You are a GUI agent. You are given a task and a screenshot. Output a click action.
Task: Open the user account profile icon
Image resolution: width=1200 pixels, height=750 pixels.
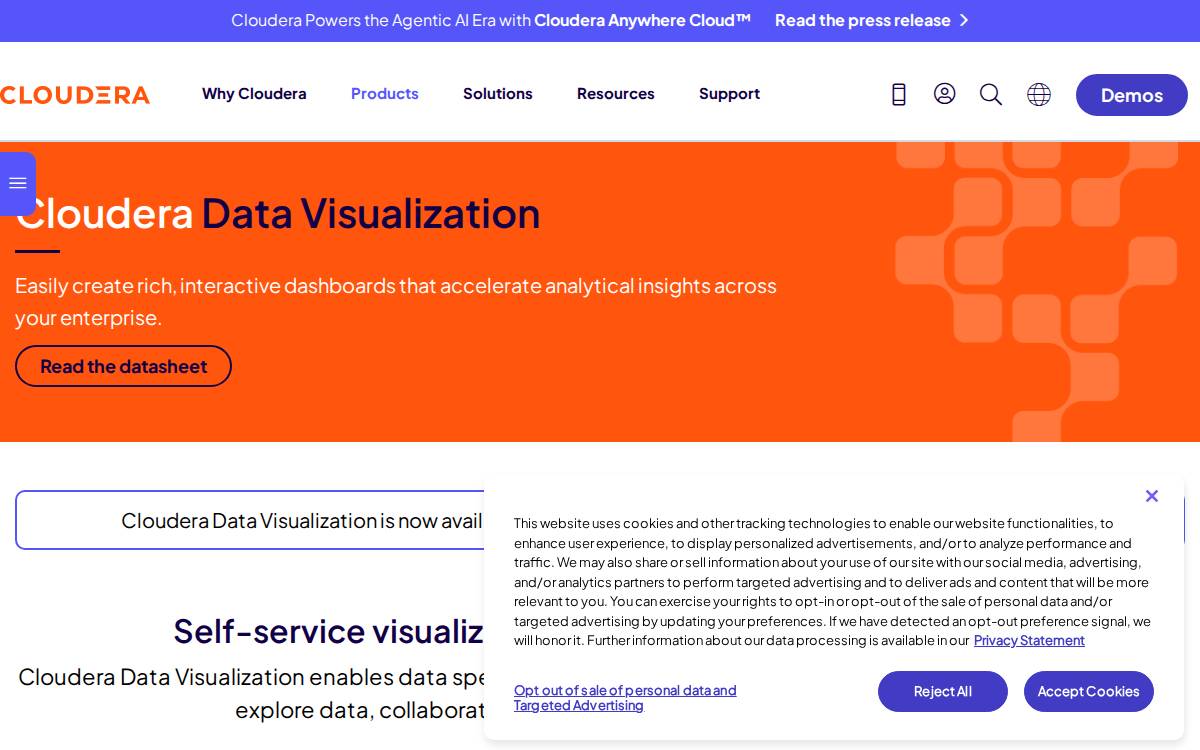click(x=945, y=94)
